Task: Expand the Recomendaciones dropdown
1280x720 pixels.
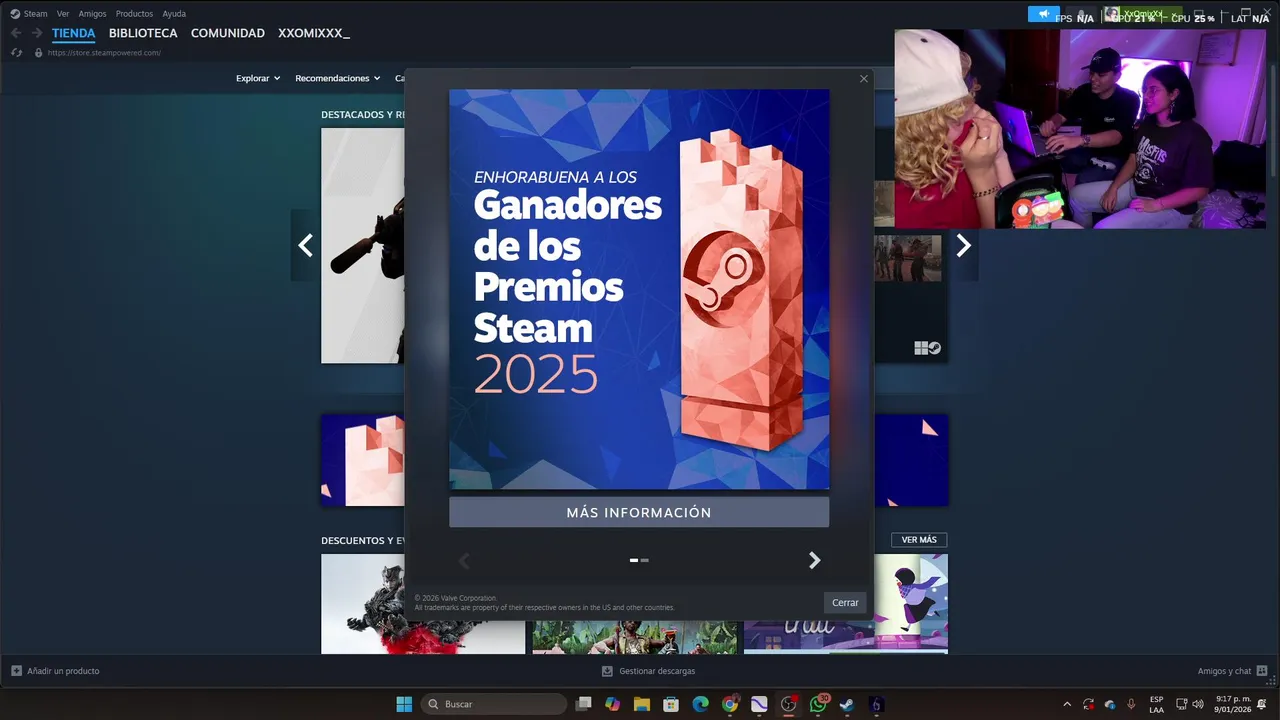Action: pyautogui.click(x=337, y=78)
